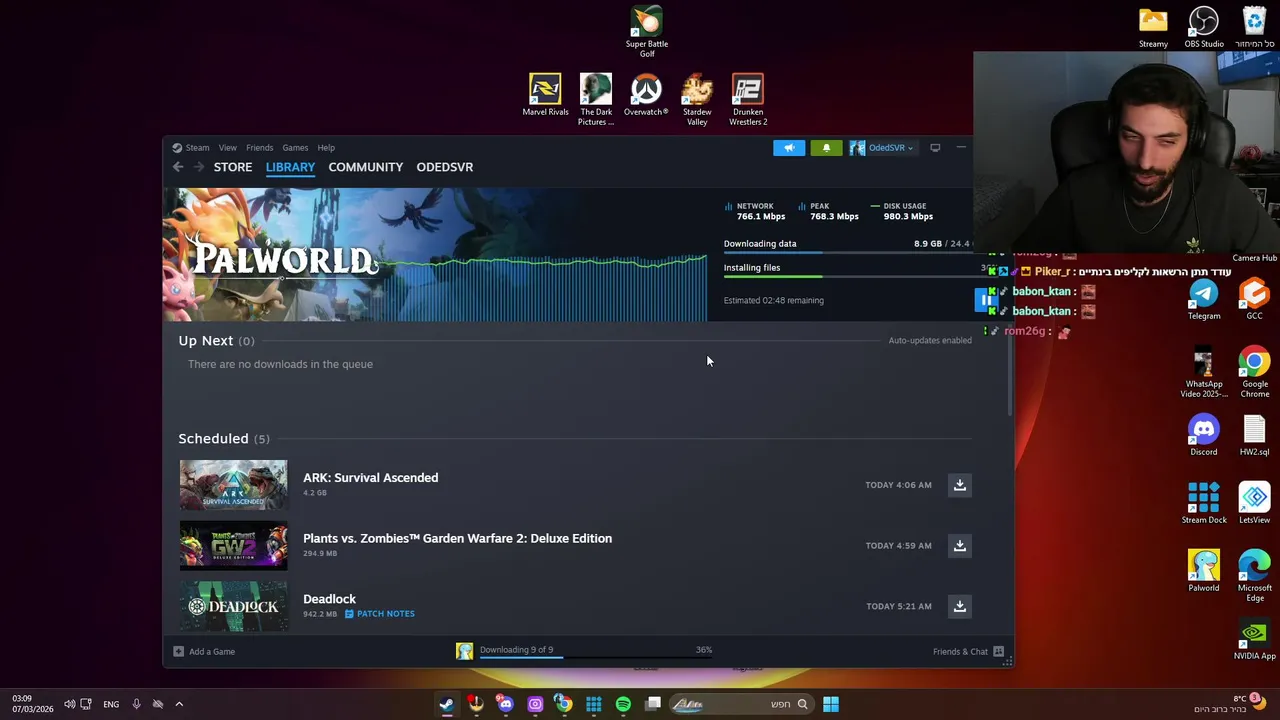Go forward with Steam's right arrow
Image resolution: width=1280 pixels, height=720 pixels.
(x=198, y=167)
